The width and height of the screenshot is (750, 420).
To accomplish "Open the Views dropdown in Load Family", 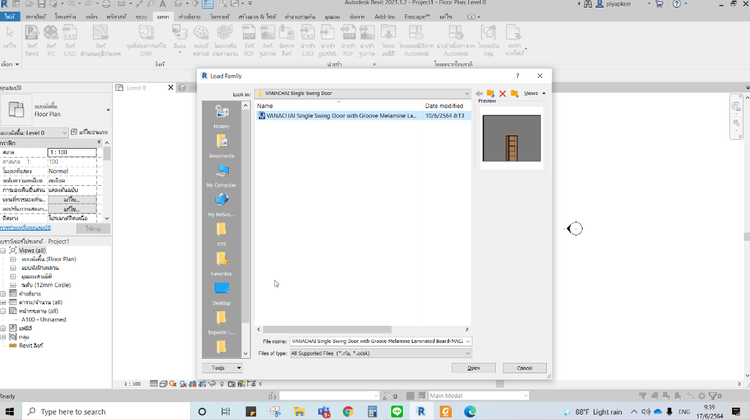I will pyautogui.click(x=534, y=93).
